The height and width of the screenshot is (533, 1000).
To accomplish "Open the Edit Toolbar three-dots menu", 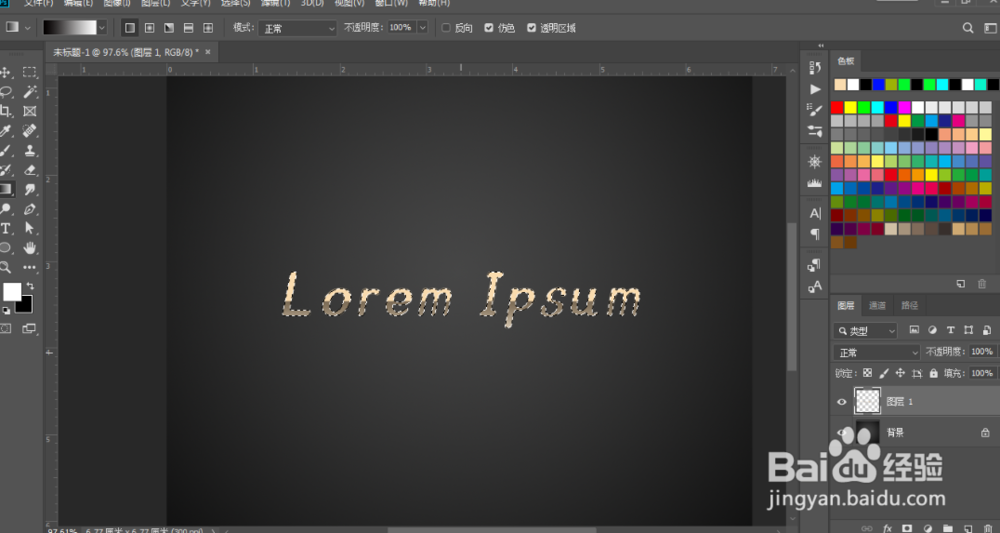I will (x=29, y=267).
